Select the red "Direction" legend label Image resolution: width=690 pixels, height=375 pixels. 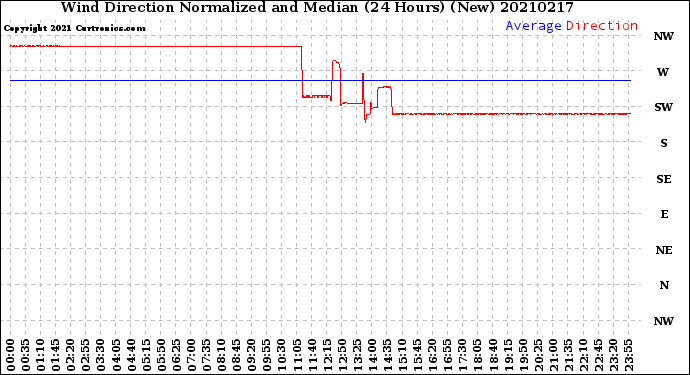[x=602, y=26]
